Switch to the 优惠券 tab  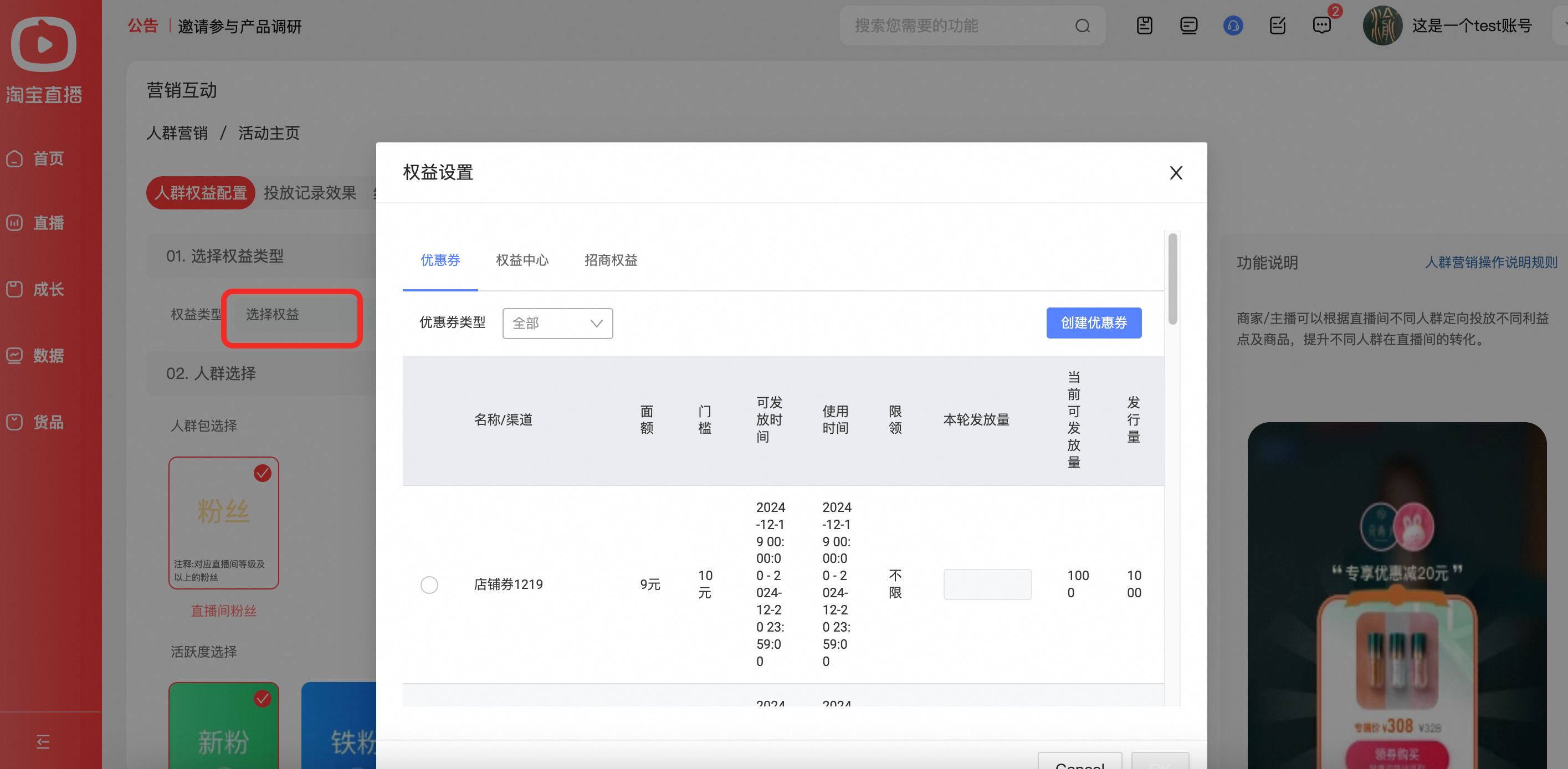440,260
